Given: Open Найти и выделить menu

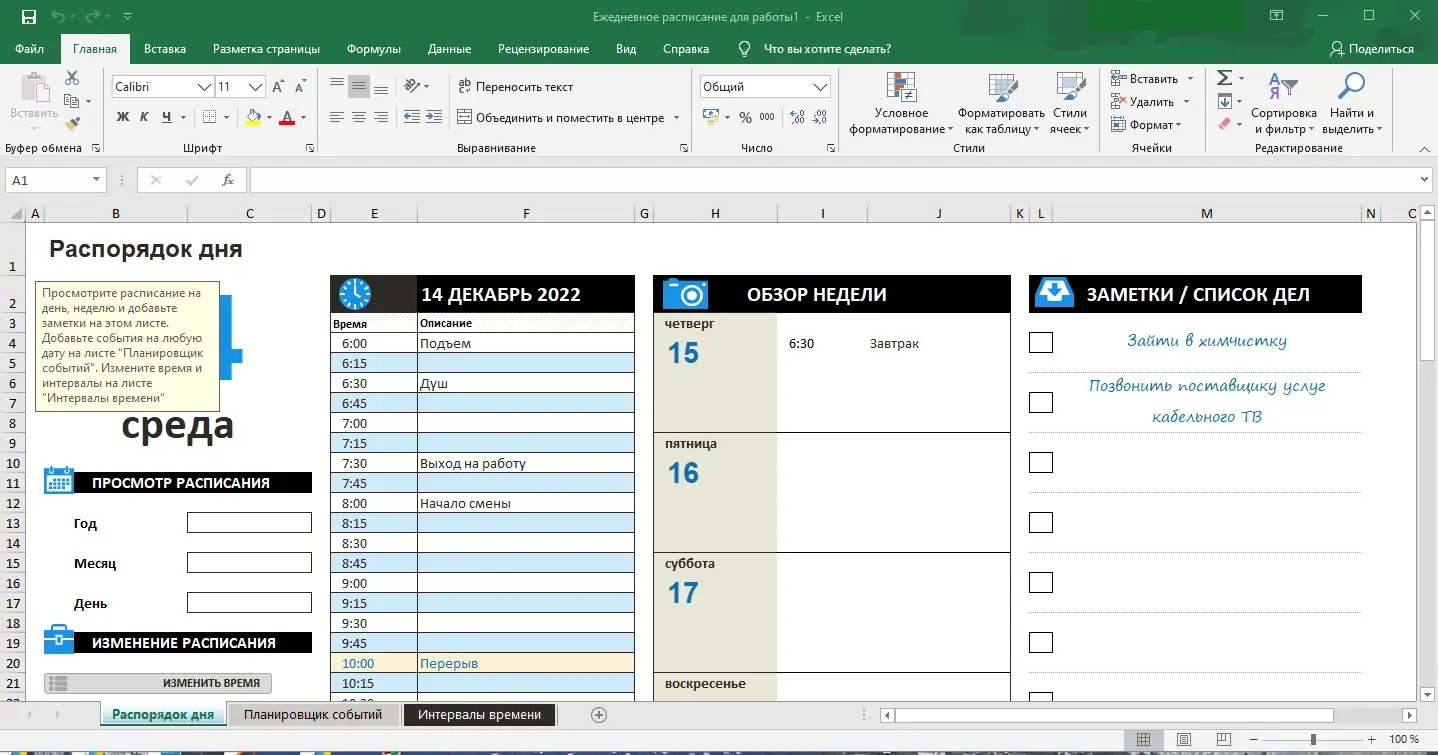Looking at the screenshot, I should pyautogui.click(x=1352, y=104).
